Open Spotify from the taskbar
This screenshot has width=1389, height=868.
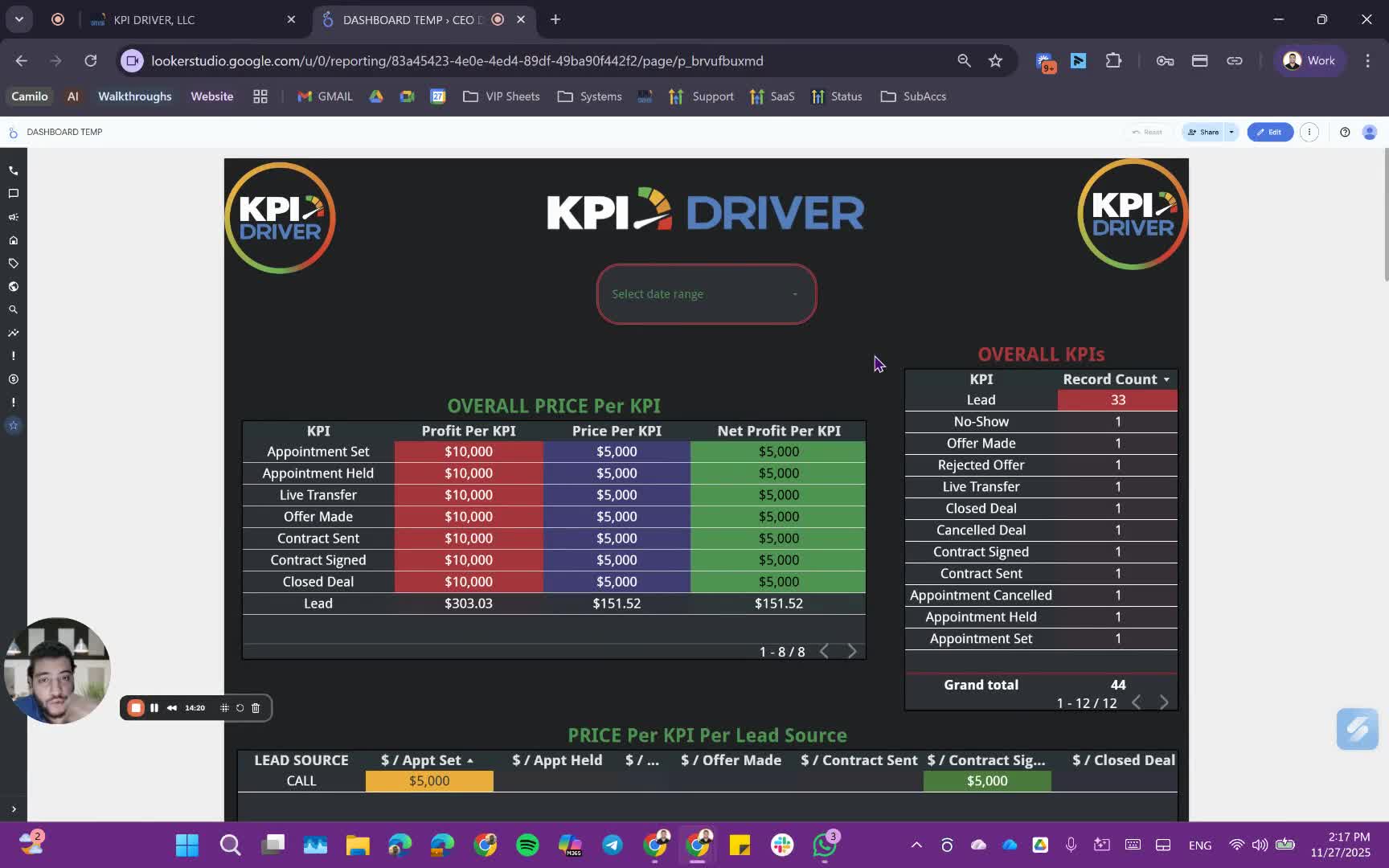[x=527, y=845]
